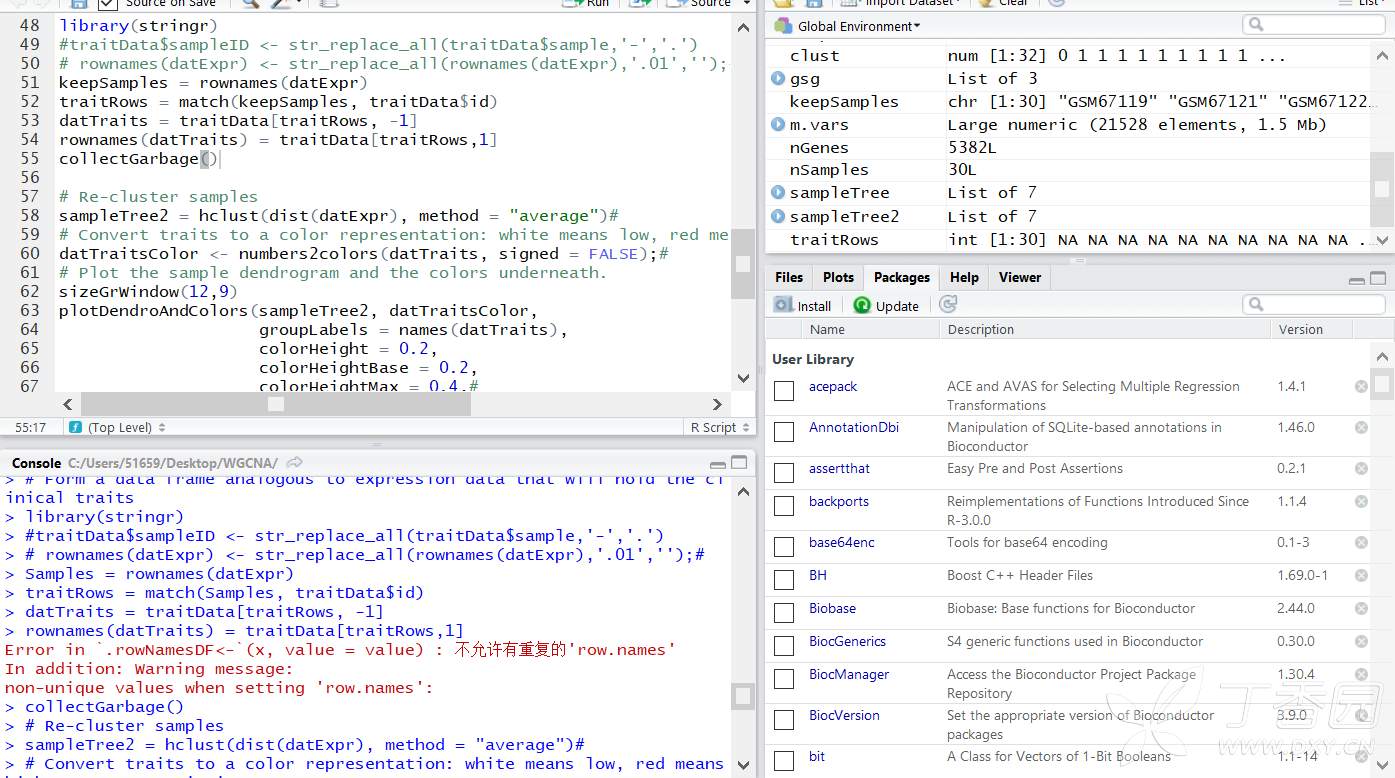
Task: Click Update packages button
Action: coord(886,306)
